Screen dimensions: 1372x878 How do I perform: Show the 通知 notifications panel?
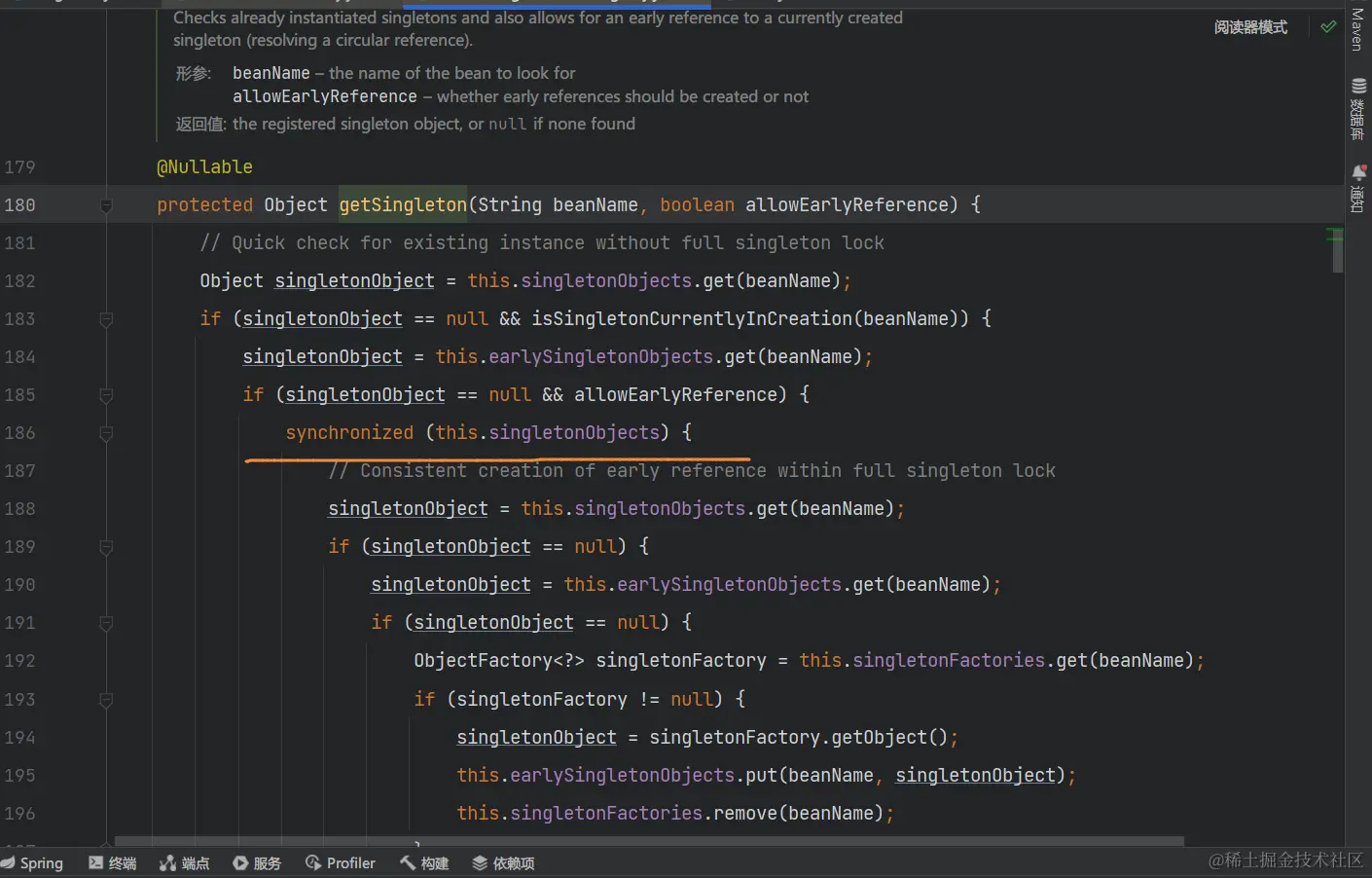click(x=1358, y=188)
